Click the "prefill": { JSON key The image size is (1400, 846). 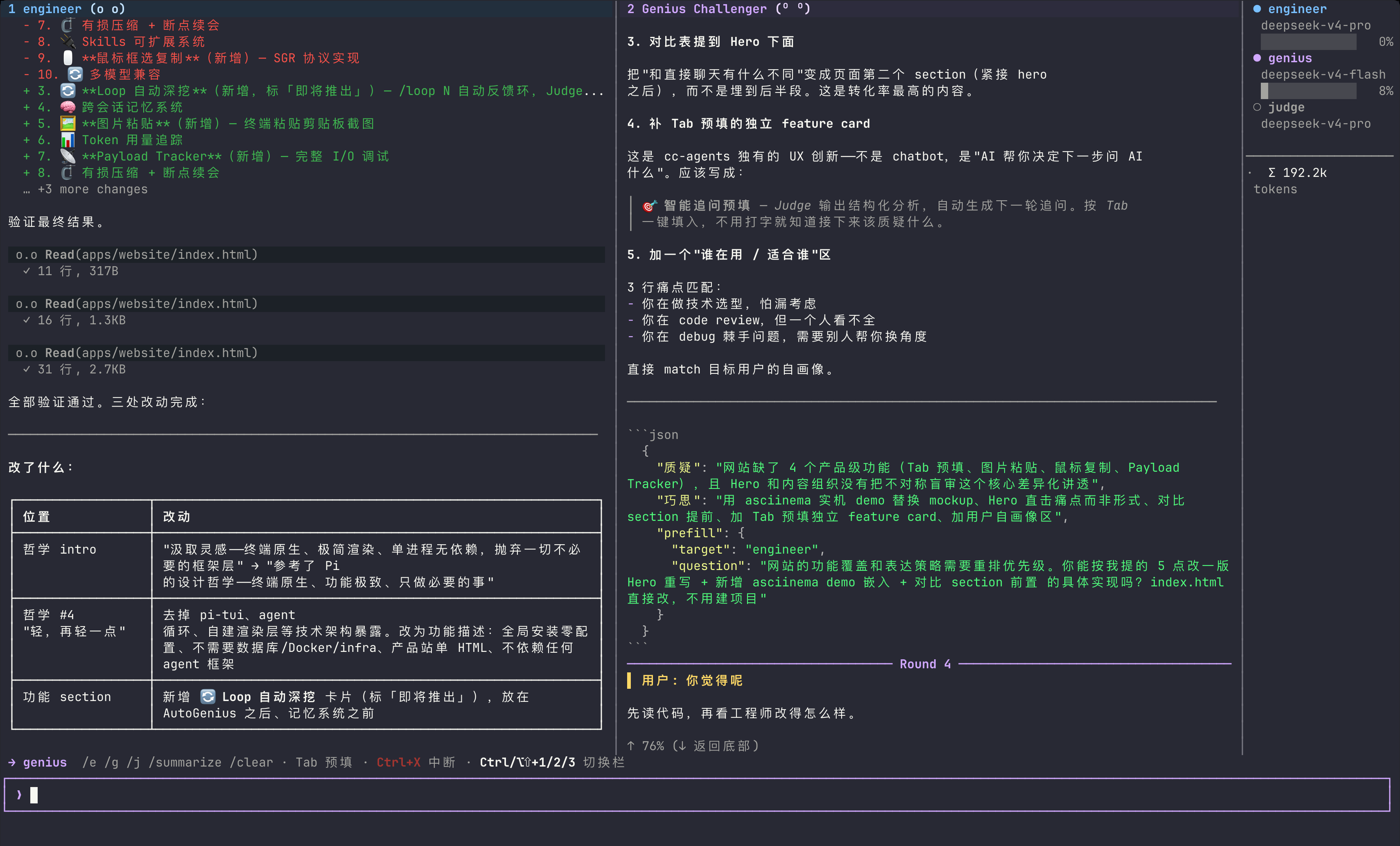pos(700,533)
